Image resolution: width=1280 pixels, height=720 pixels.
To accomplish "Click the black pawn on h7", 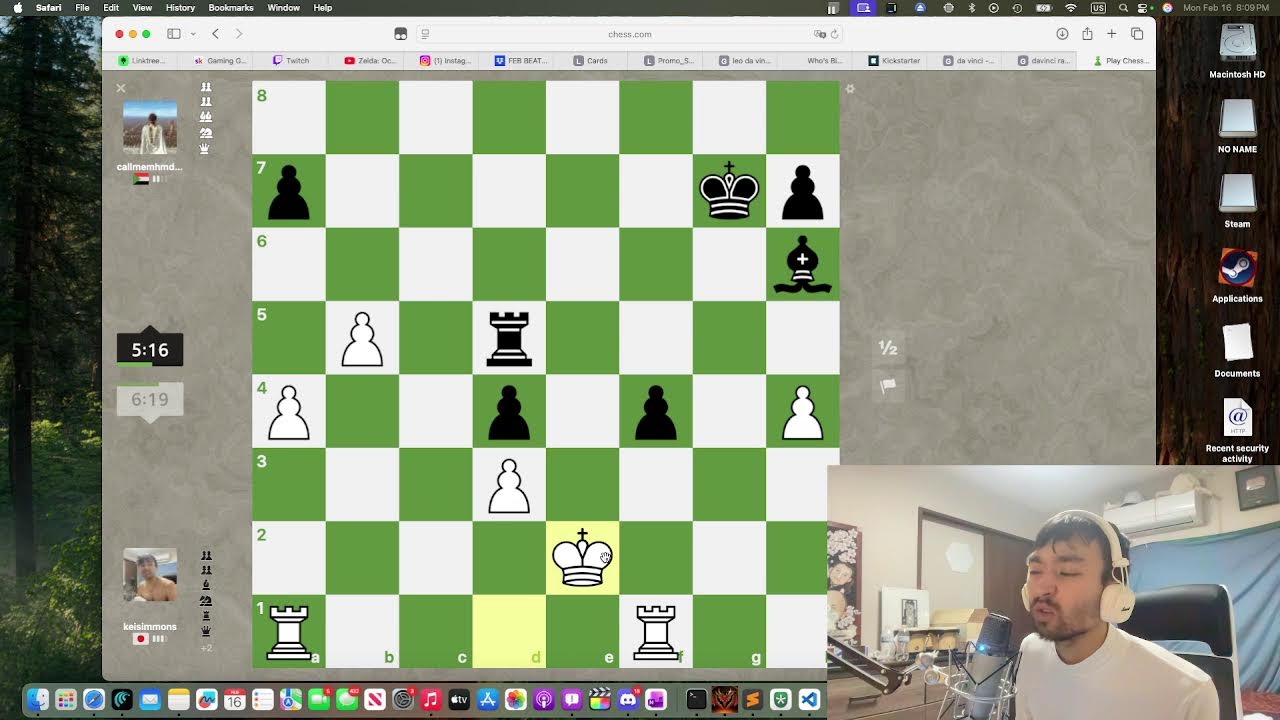I will click(x=802, y=191).
